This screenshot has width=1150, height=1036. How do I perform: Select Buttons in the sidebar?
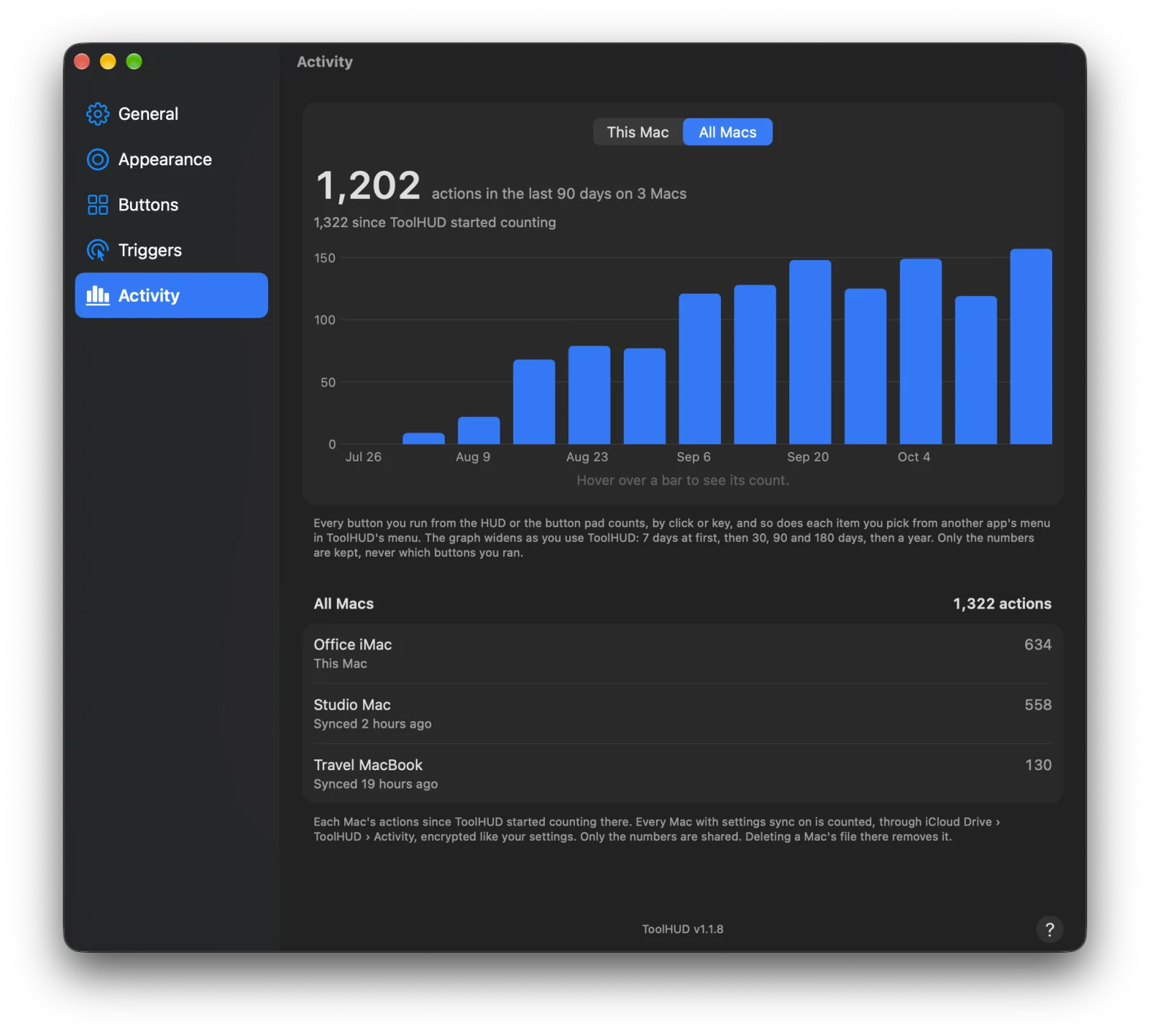pyautogui.click(x=171, y=205)
